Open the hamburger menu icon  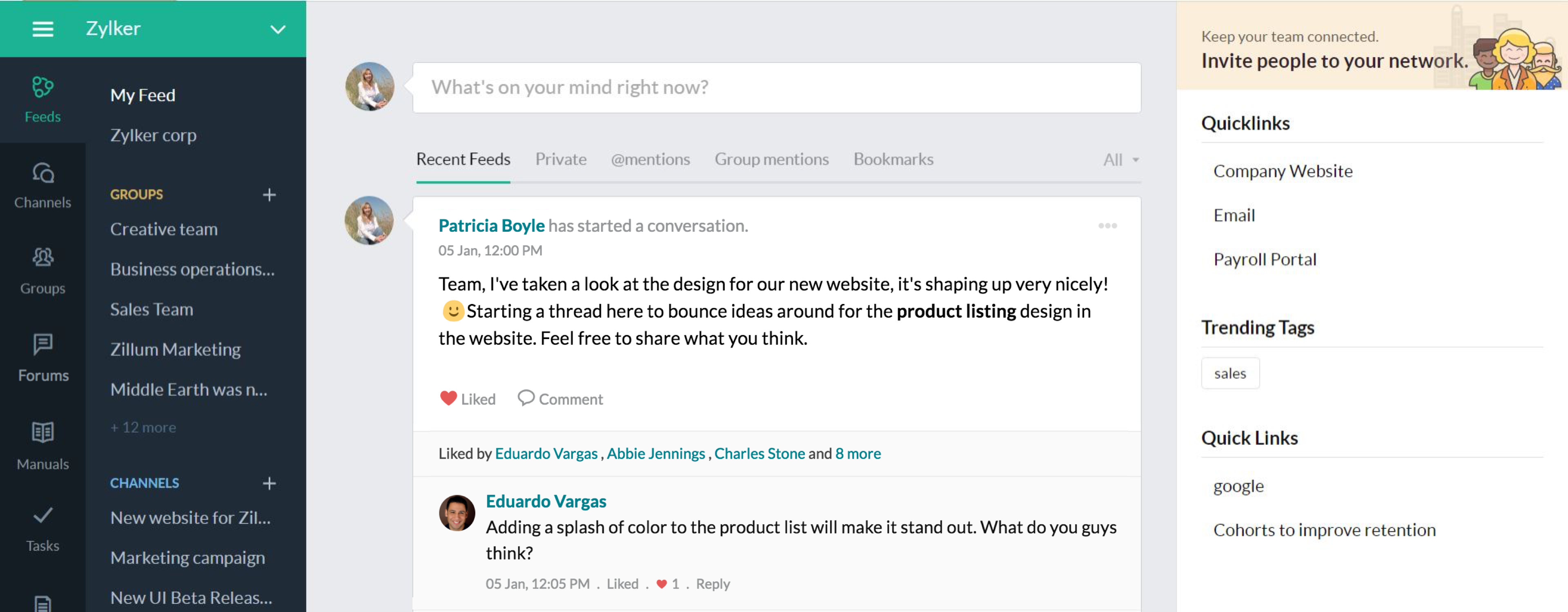(x=42, y=29)
